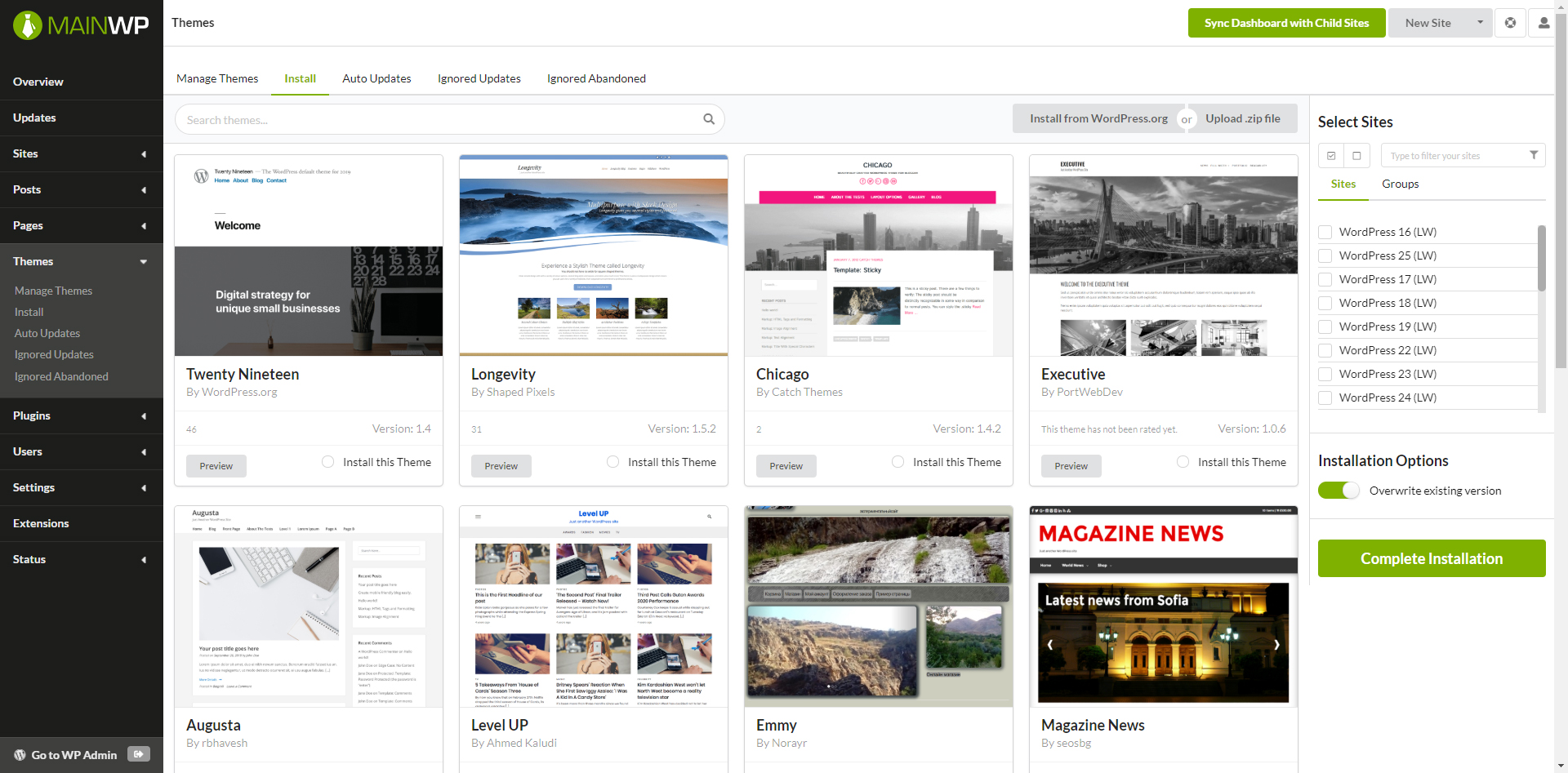Click the help lifebuoy icon in header
The image size is (1568, 773).
click(x=1510, y=23)
